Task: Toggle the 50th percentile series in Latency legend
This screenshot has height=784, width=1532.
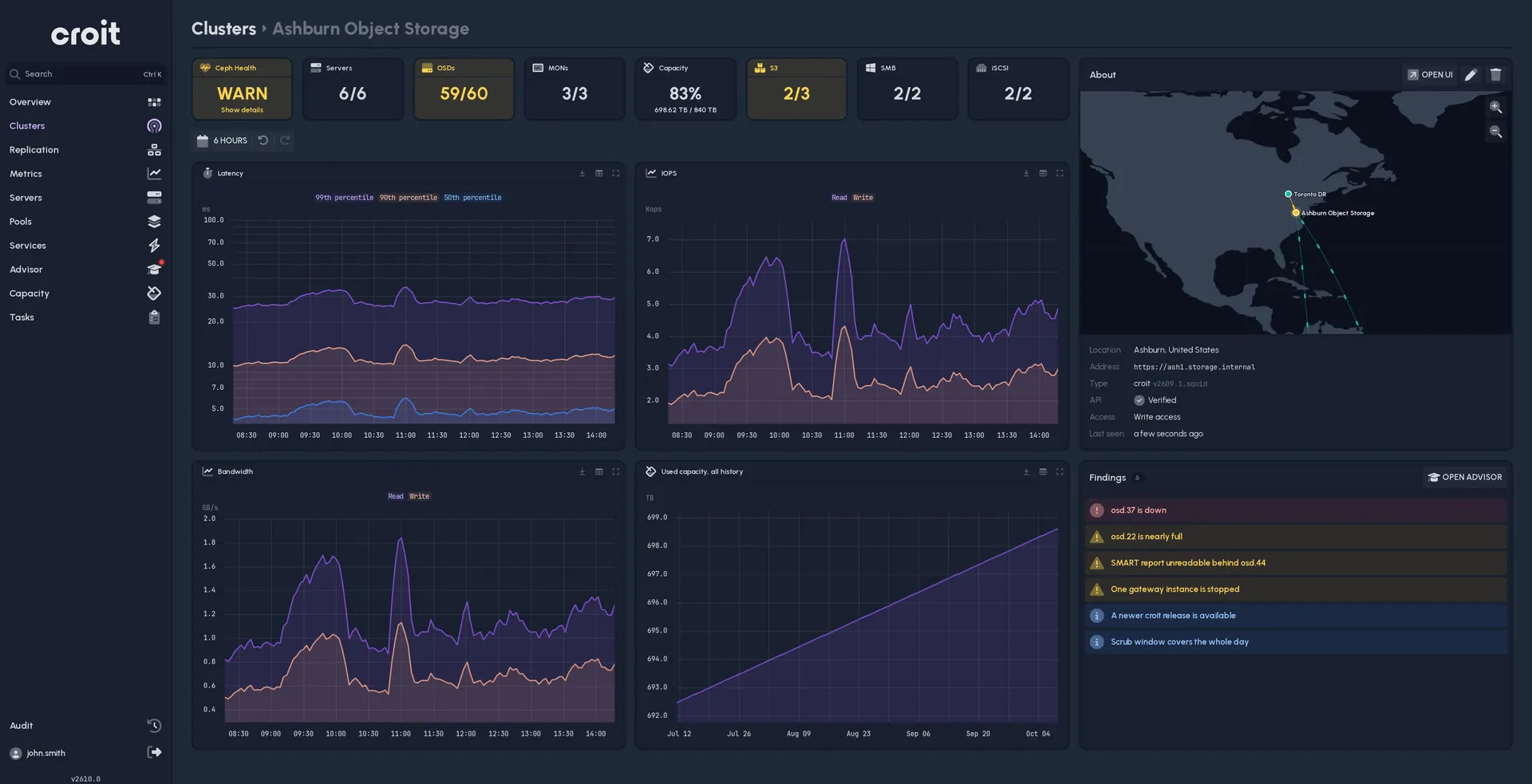Action: tap(472, 198)
